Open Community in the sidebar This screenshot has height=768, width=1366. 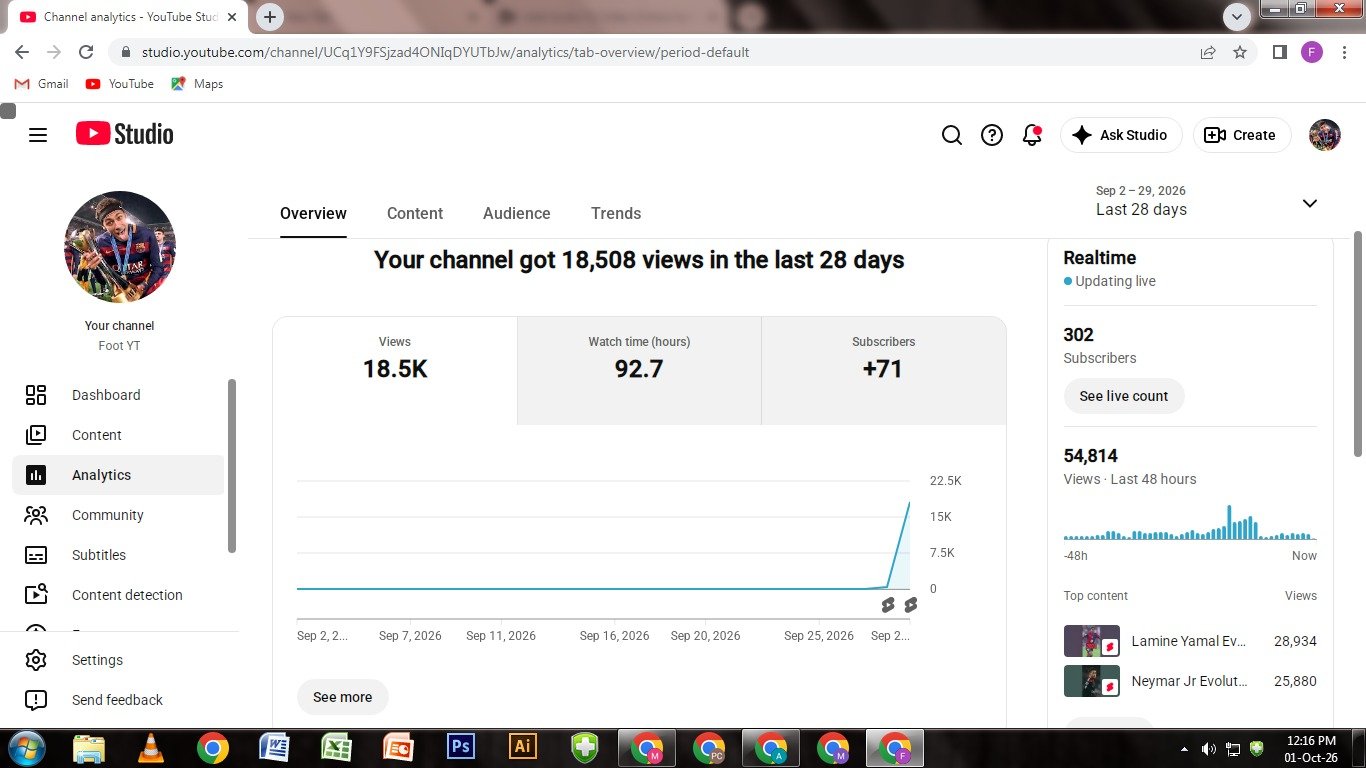click(118, 515)
